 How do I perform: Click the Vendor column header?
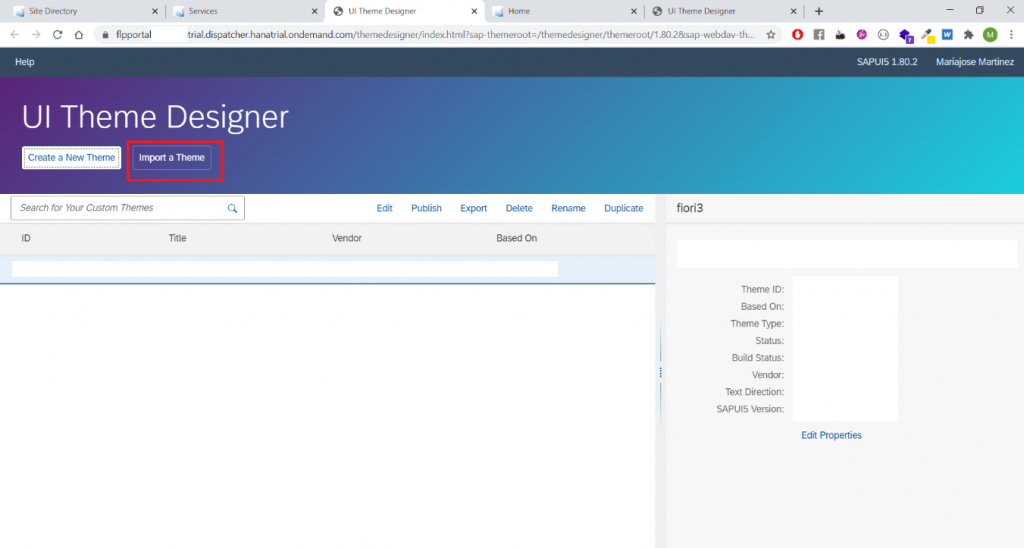[x=347, y=238]
